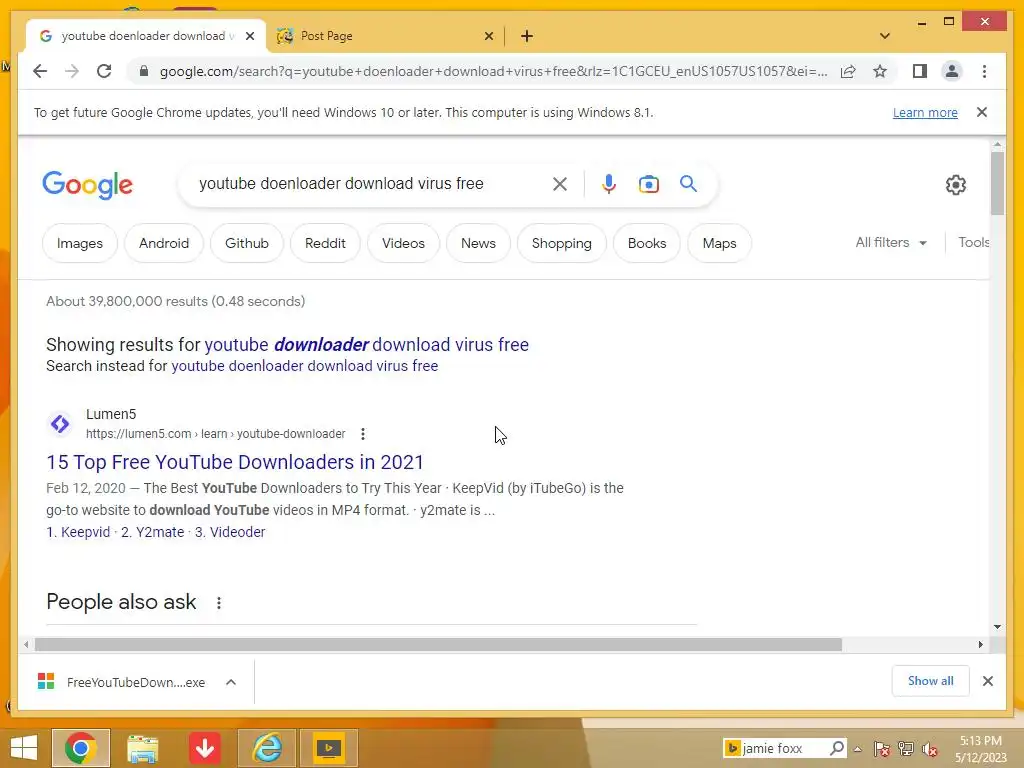Click the address bar URL
Viewport: 1024px width, 768px height.
pyautogui.click(x=493, y=71)
